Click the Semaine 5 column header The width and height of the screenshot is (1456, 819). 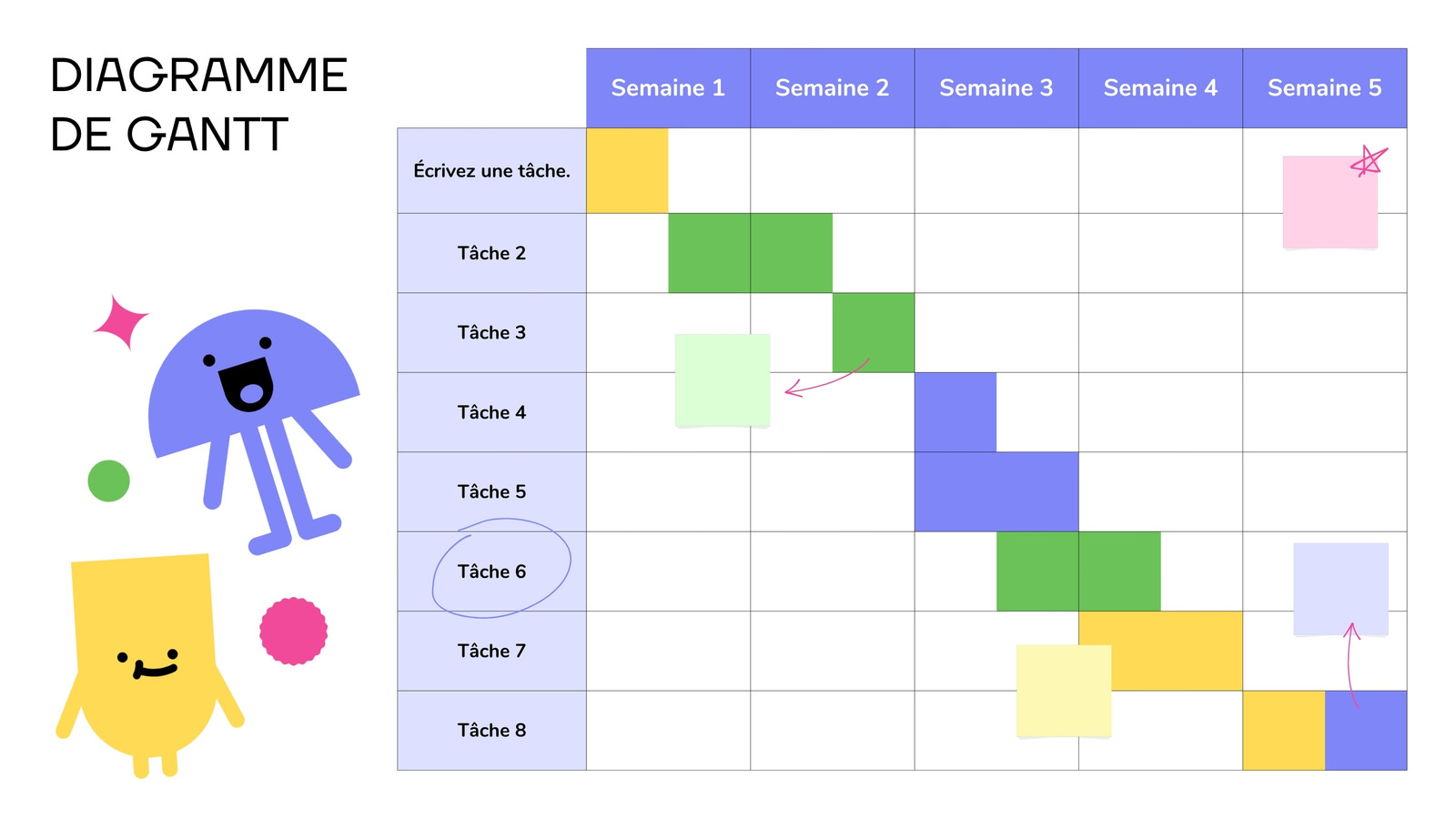1325,88
